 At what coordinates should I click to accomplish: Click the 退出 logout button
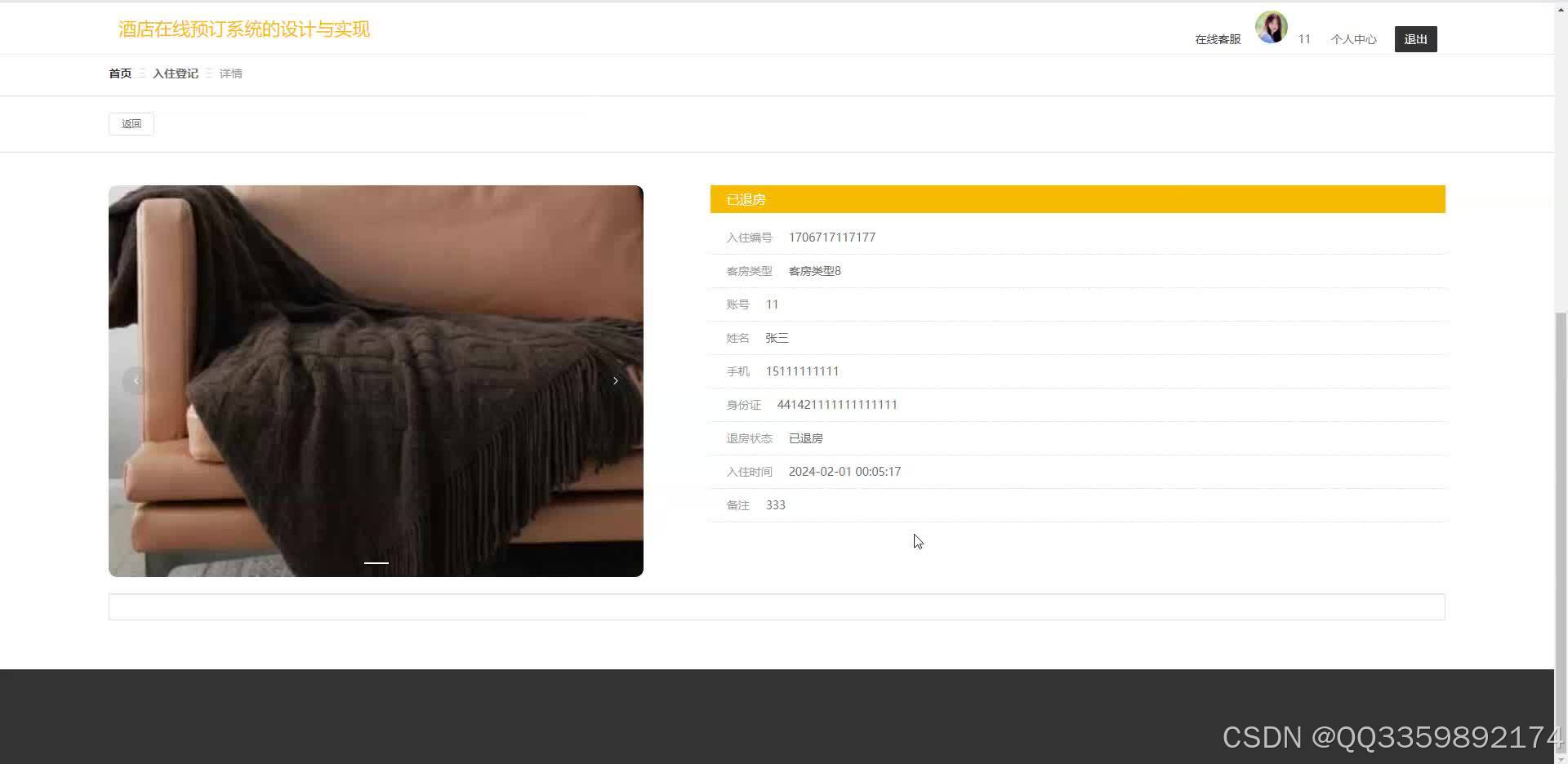pyautogui.click(x=1415, y=39)
